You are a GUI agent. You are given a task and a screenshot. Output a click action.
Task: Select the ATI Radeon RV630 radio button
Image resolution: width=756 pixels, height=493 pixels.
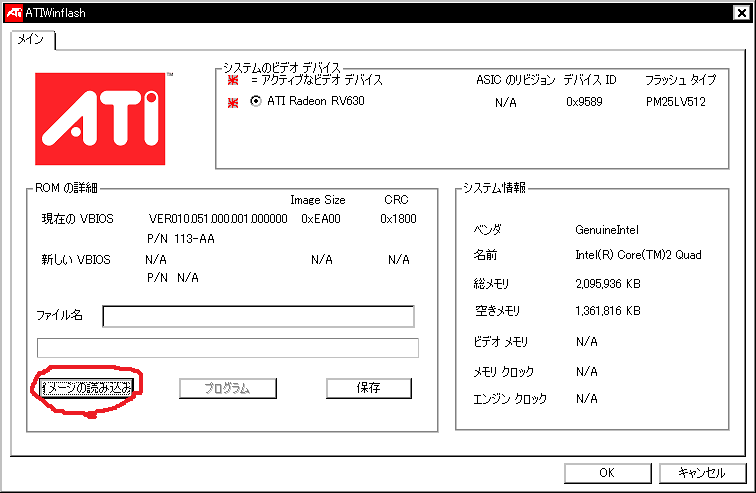tap(256, 101)
